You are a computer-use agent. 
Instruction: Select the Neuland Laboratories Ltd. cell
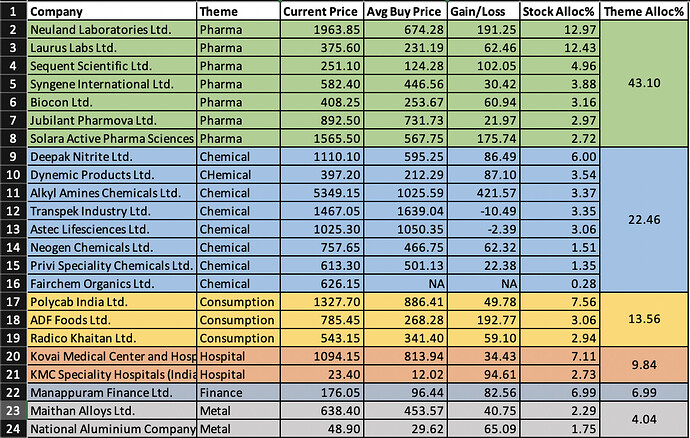pos(110,29)
